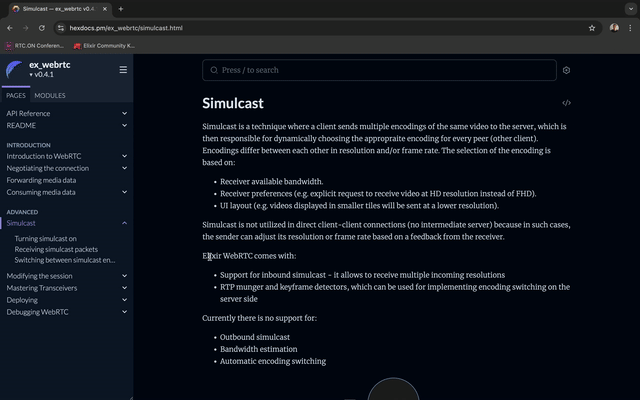
Task: Reload the page in the browser
Action: [x=41, y=28]
